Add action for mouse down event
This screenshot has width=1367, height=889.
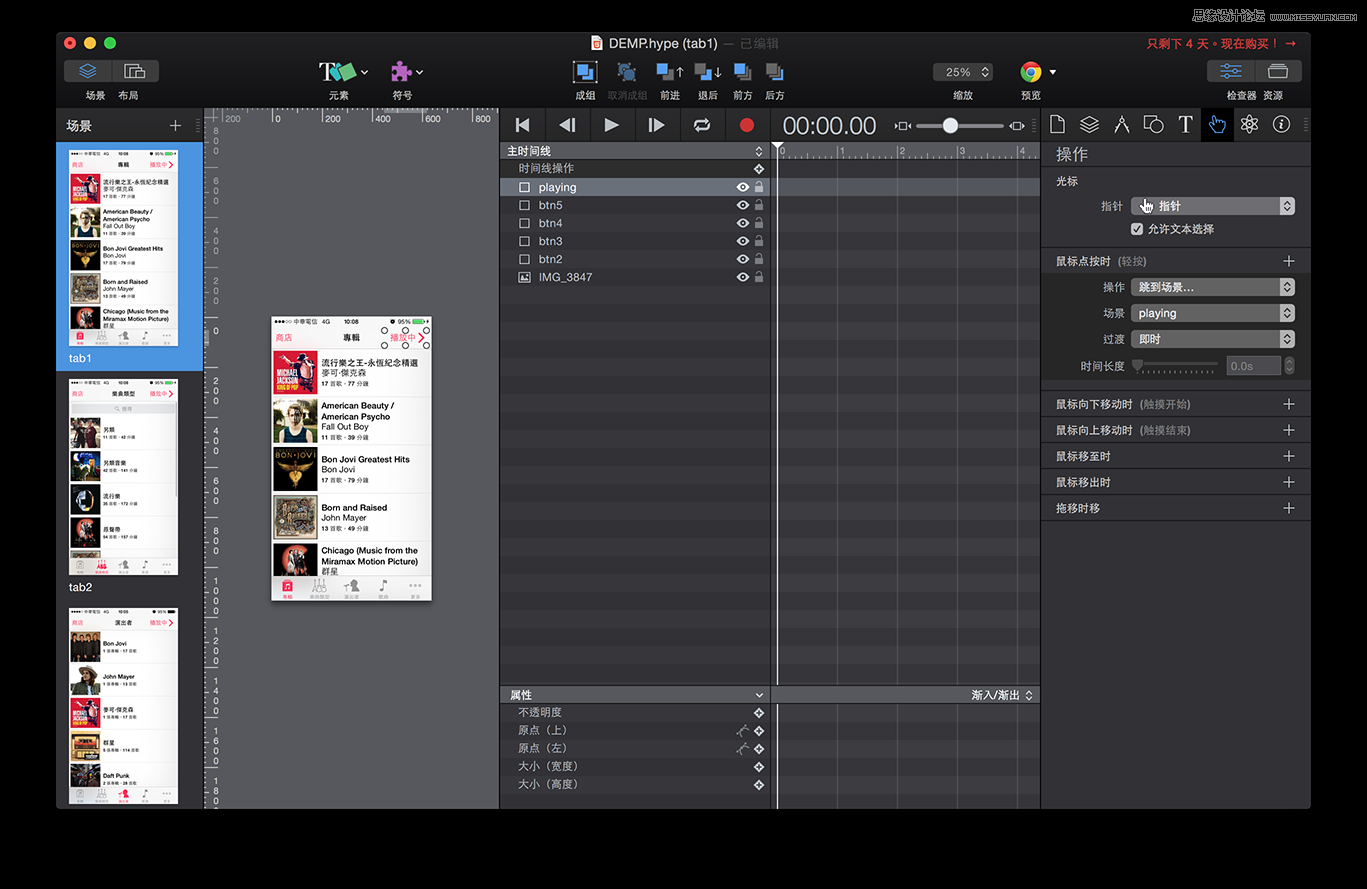(x=1289, y=404)
